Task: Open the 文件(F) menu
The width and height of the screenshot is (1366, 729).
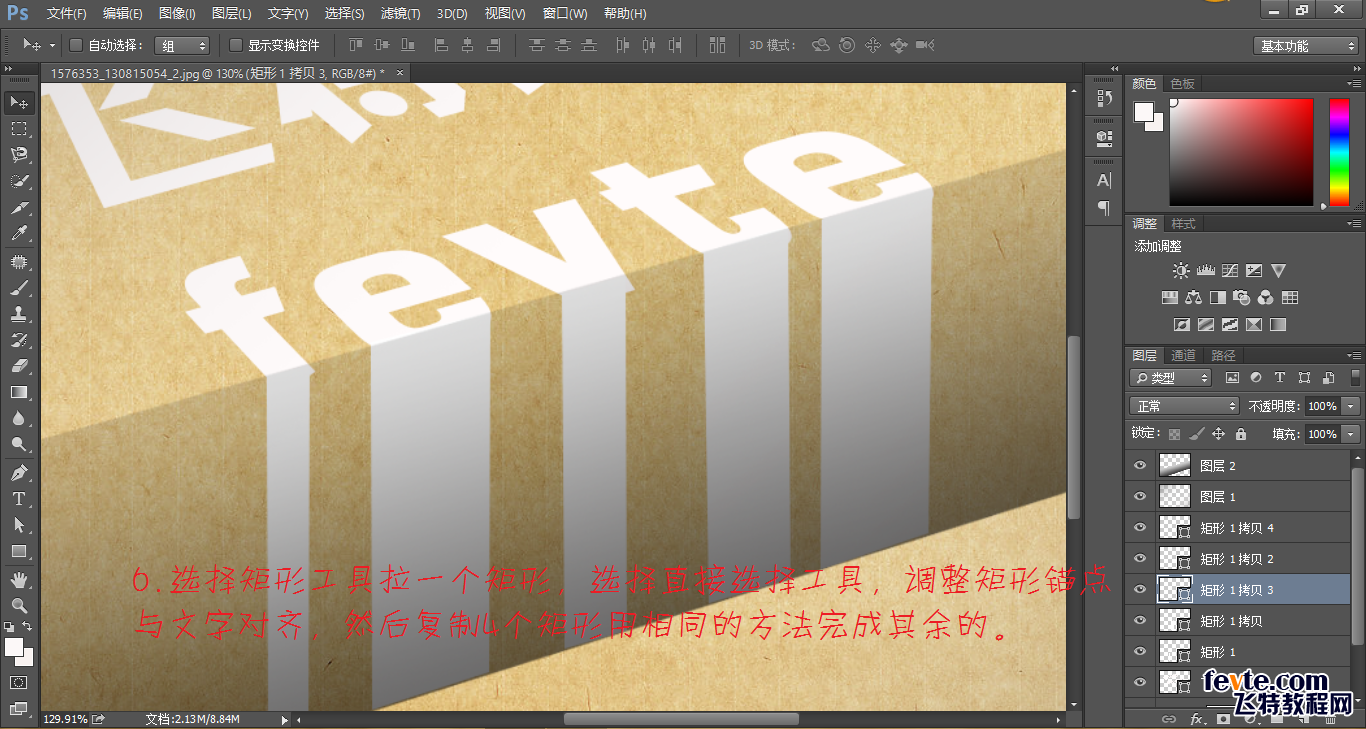Action: [x=67, y=14]
